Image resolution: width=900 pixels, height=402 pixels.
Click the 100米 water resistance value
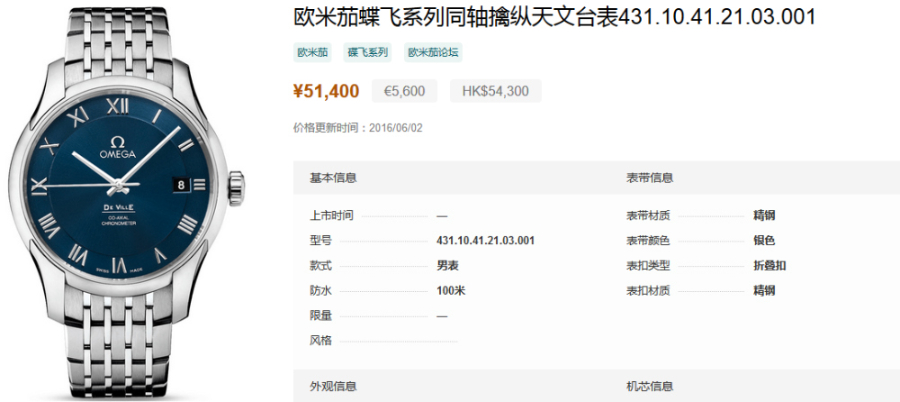[451, 291]
